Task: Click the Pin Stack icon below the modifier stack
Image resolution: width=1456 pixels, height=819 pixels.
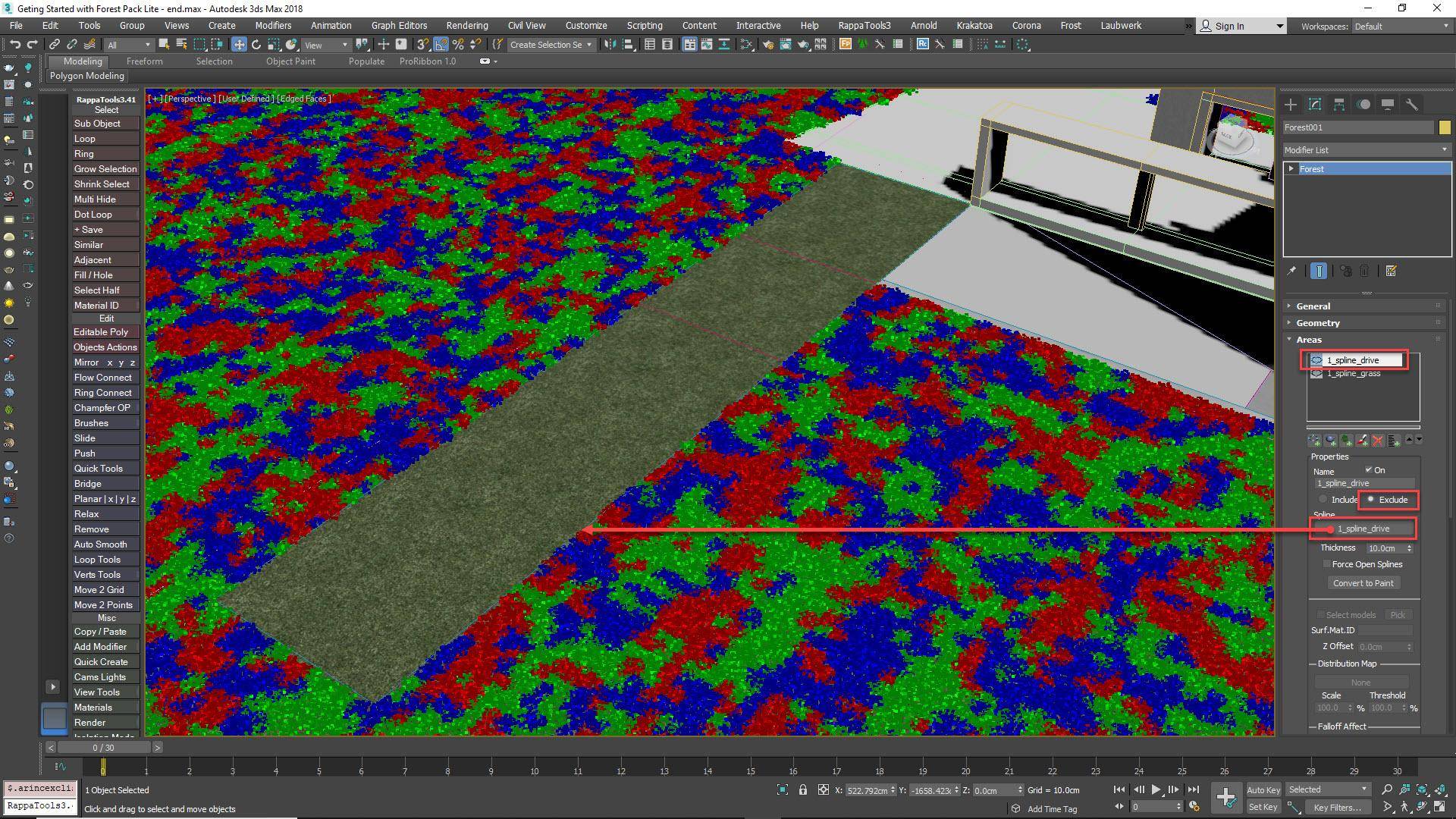Action: pos(1293,271)
